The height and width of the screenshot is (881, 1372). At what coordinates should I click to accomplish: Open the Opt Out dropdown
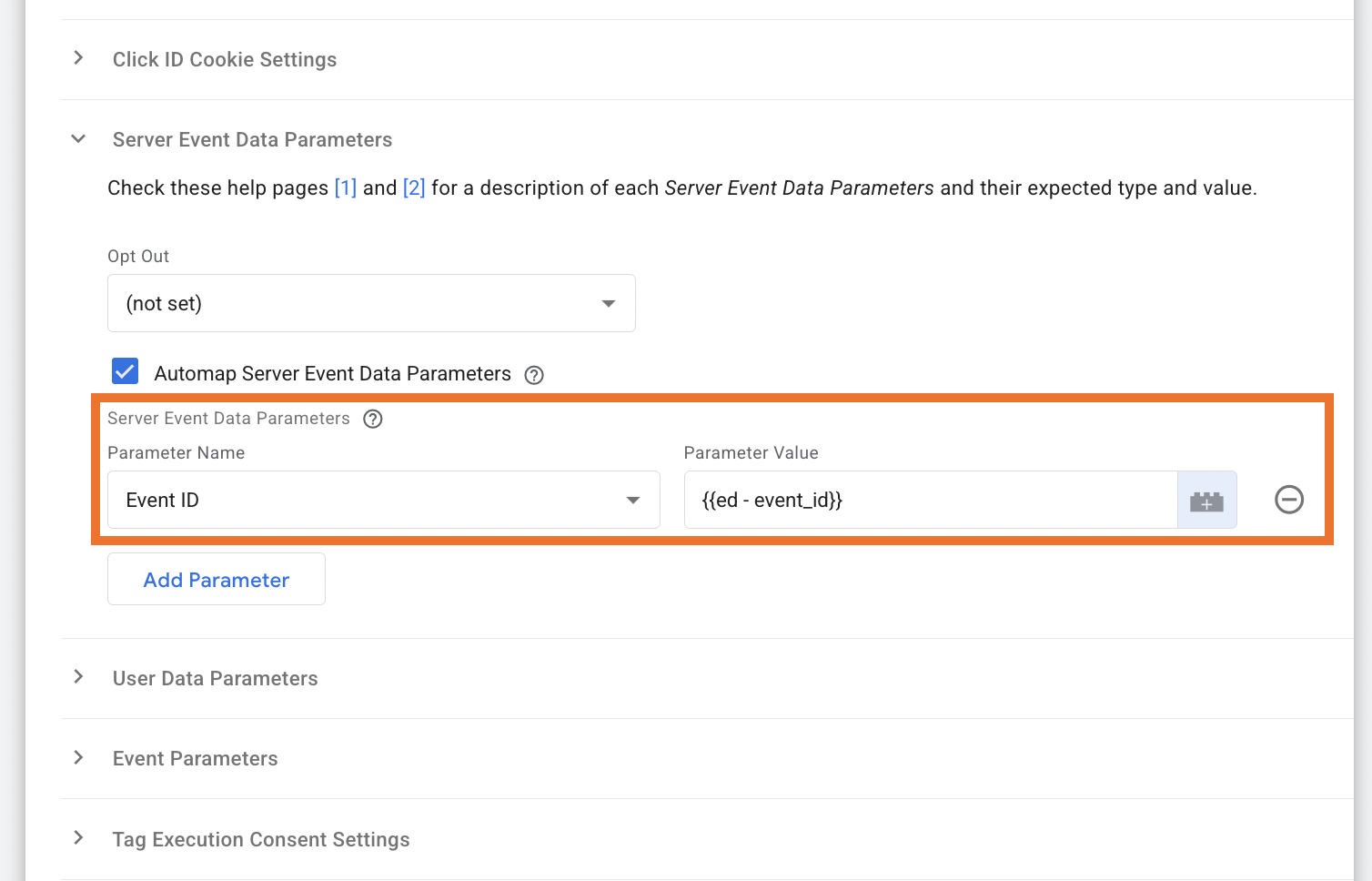click(x=371, y=303)
